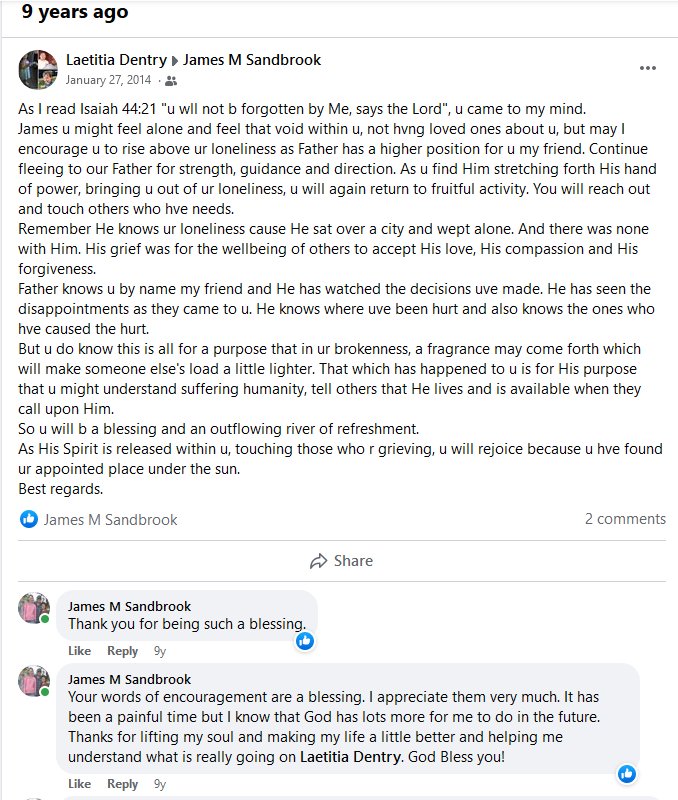Click the Share button
The image size is (678, 800).
341,561
